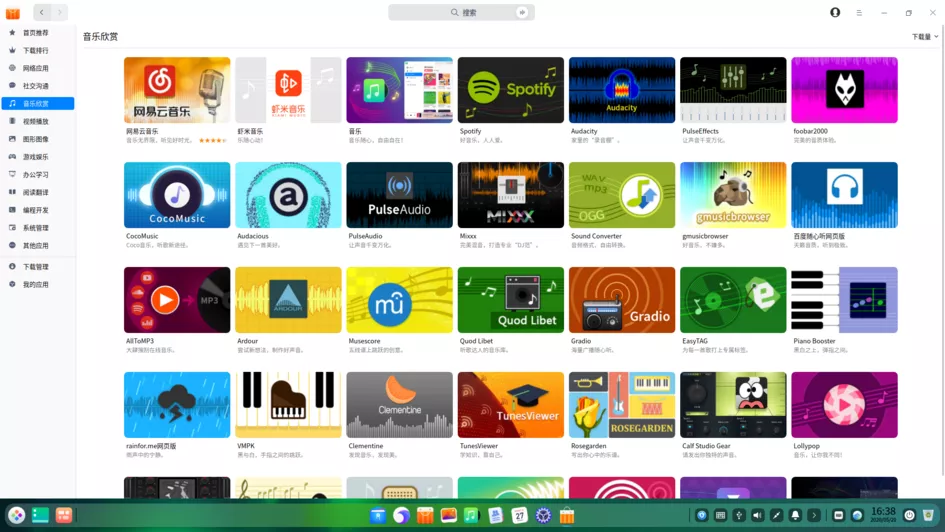Open the TunesViewer app tile
Screen dimensions: 945x532
click(x=510, y=405)
